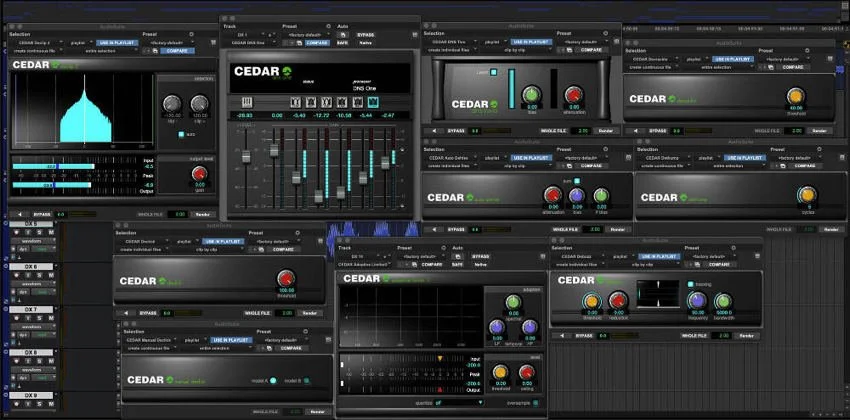Open 'entire selection' dropdown in Declip window
This screenshot has height=420, width=850.
click(102, 50)
